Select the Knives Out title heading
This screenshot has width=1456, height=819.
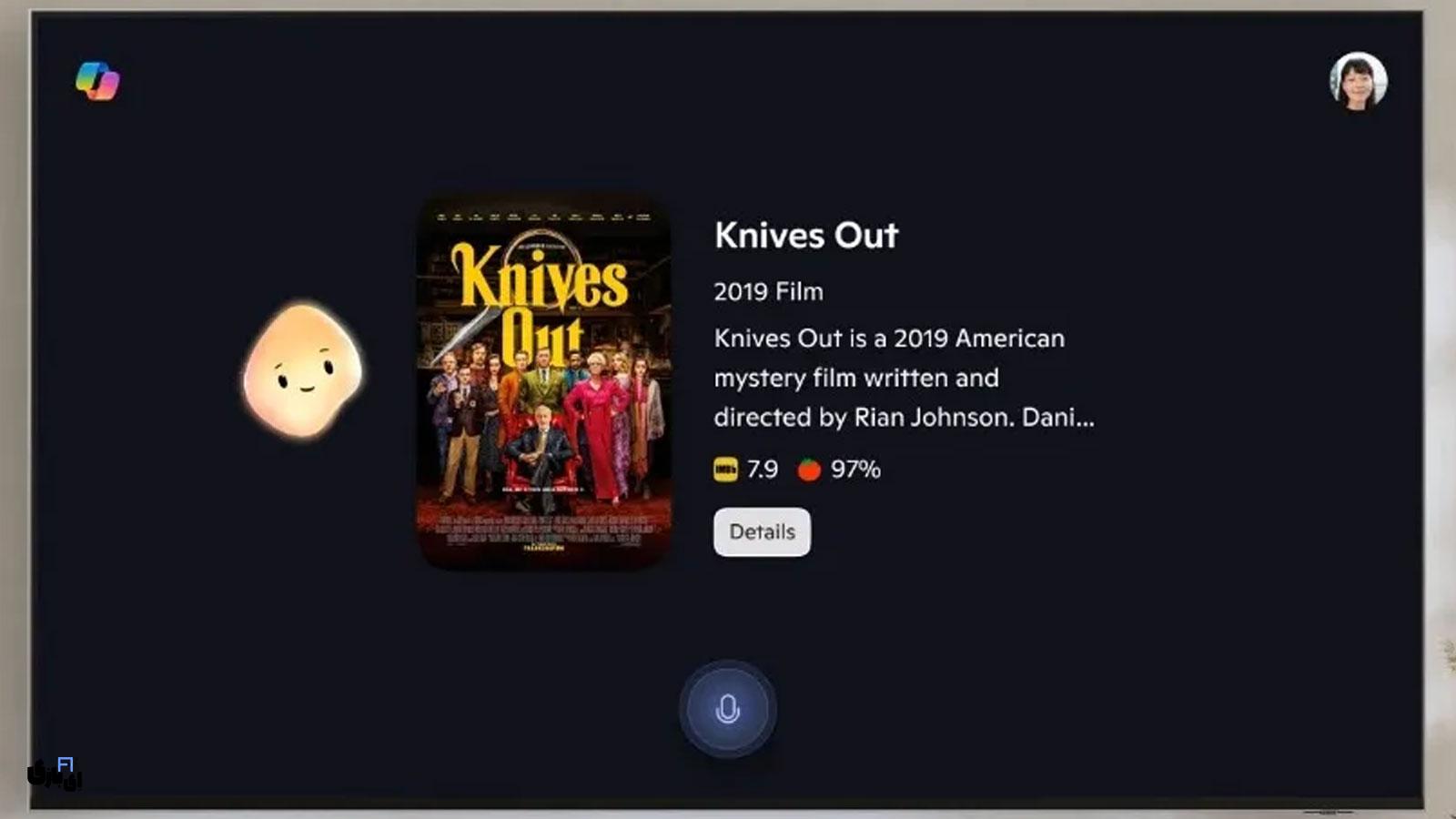(x=806, y=235)
